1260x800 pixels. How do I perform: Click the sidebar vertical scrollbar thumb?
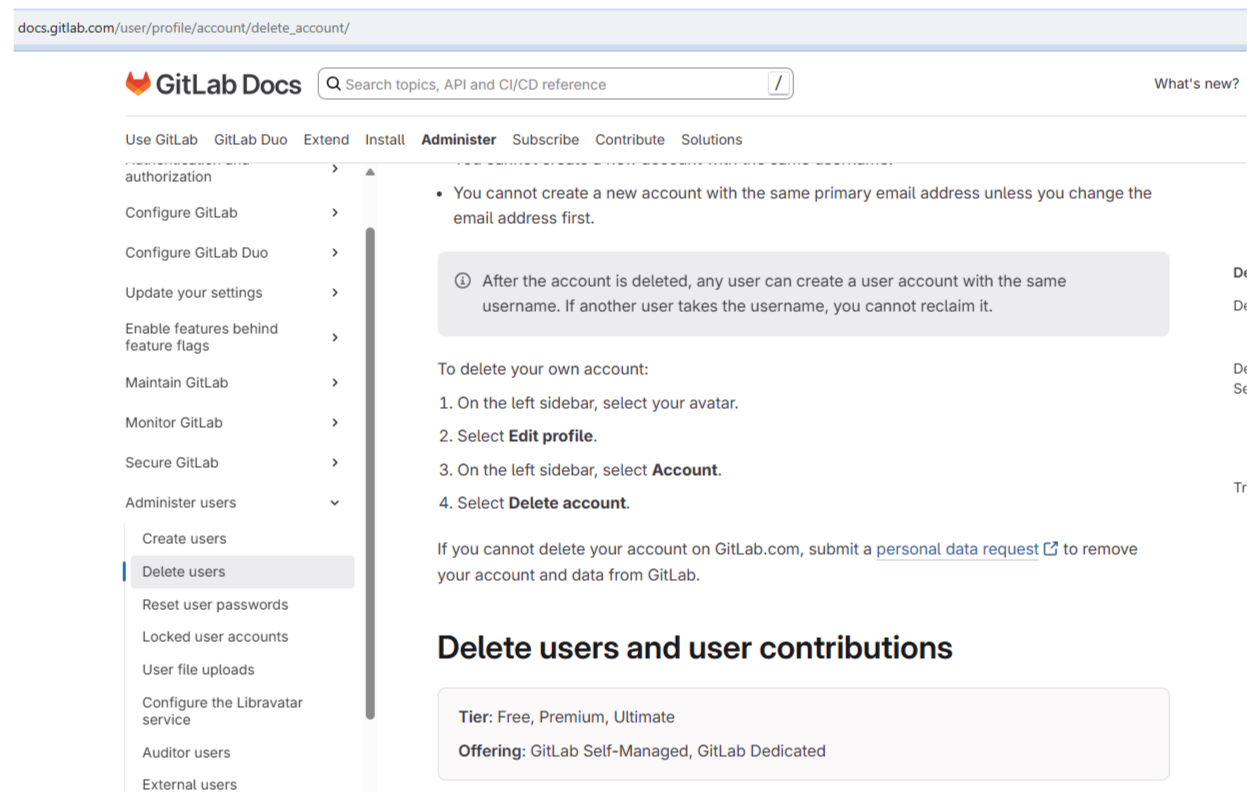click(370, 470)
